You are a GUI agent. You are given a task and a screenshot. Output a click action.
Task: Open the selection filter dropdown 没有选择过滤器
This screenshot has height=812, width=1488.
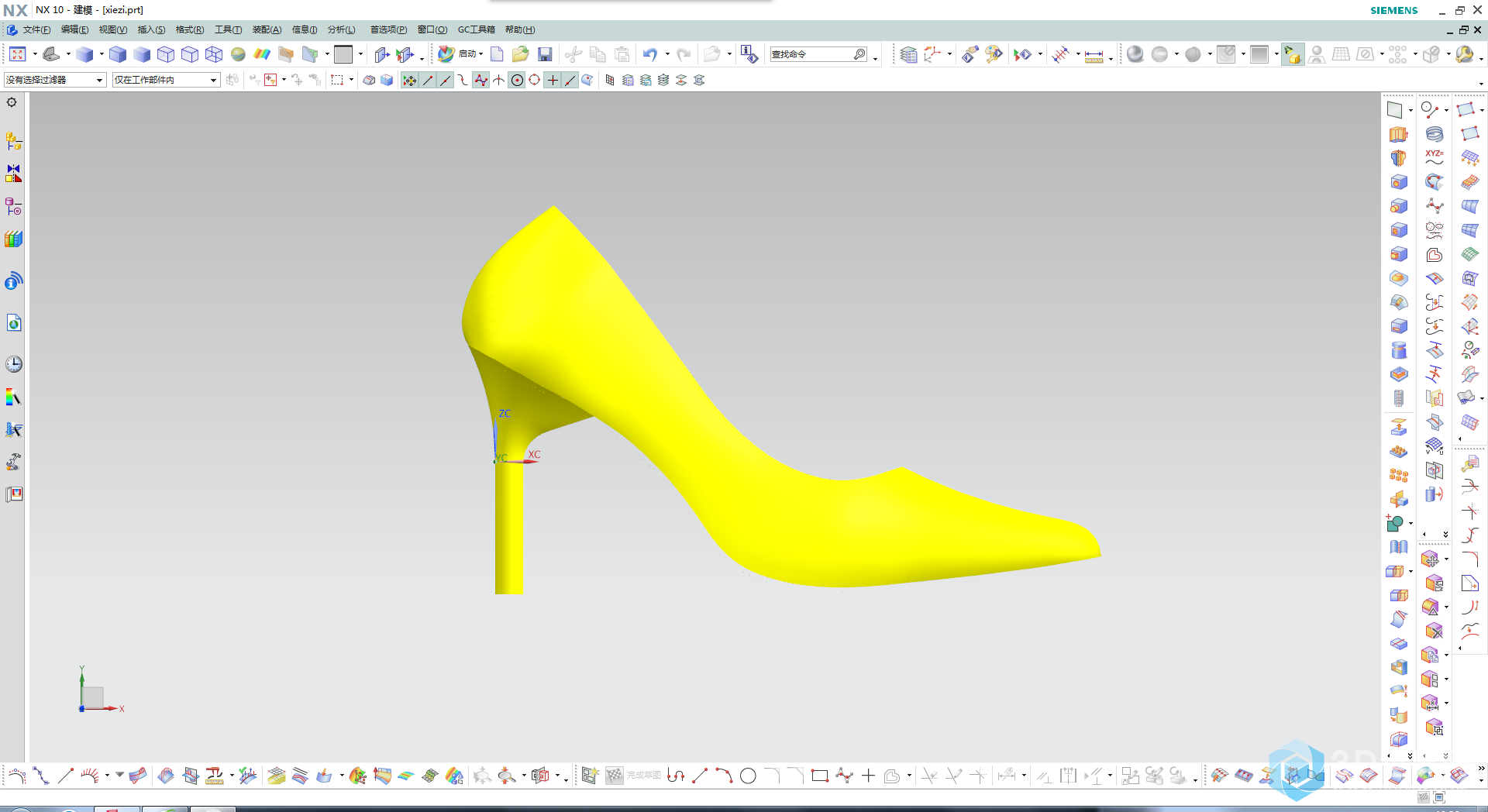55,80
